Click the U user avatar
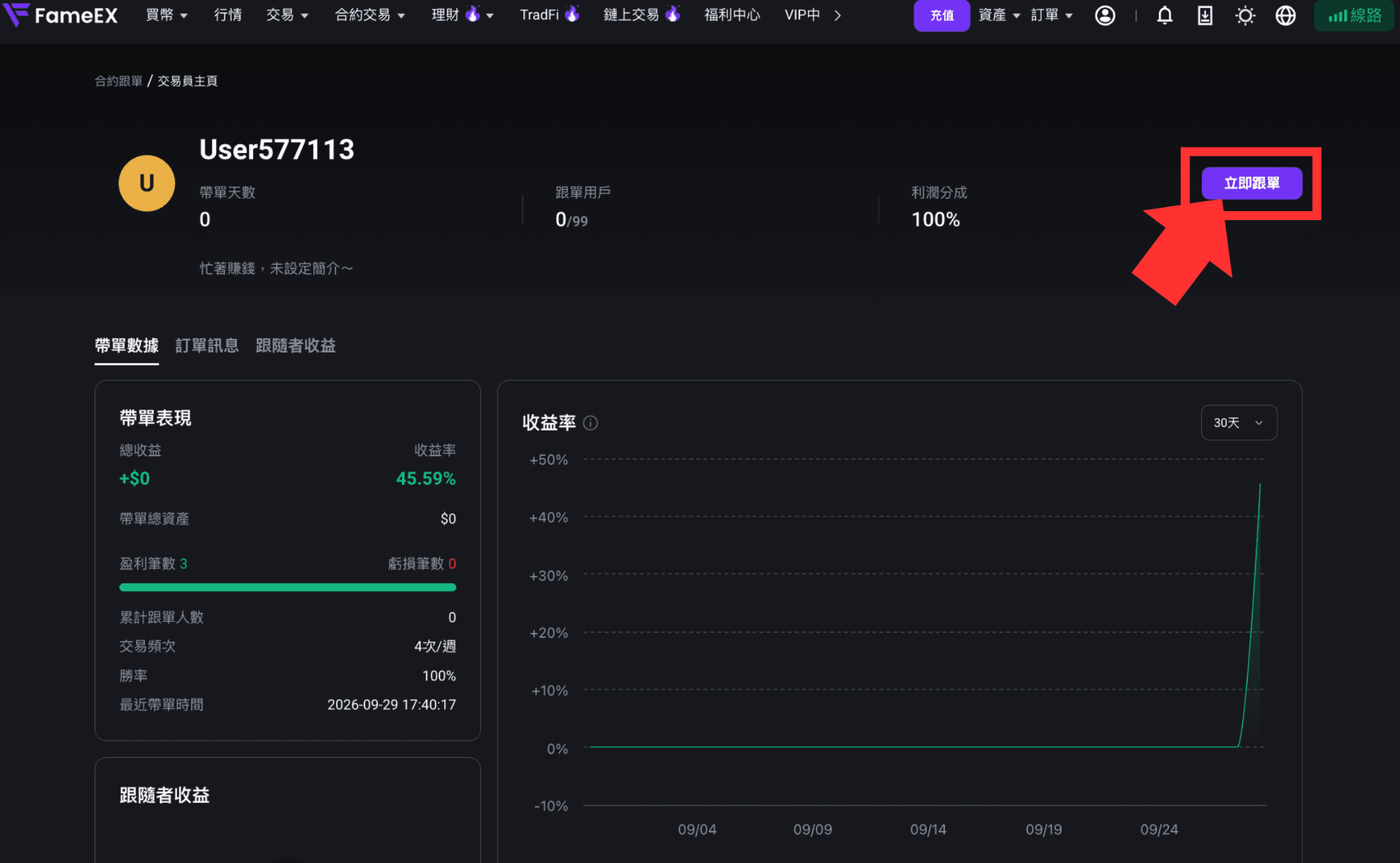1400x863 pixels. pos(146,183)
